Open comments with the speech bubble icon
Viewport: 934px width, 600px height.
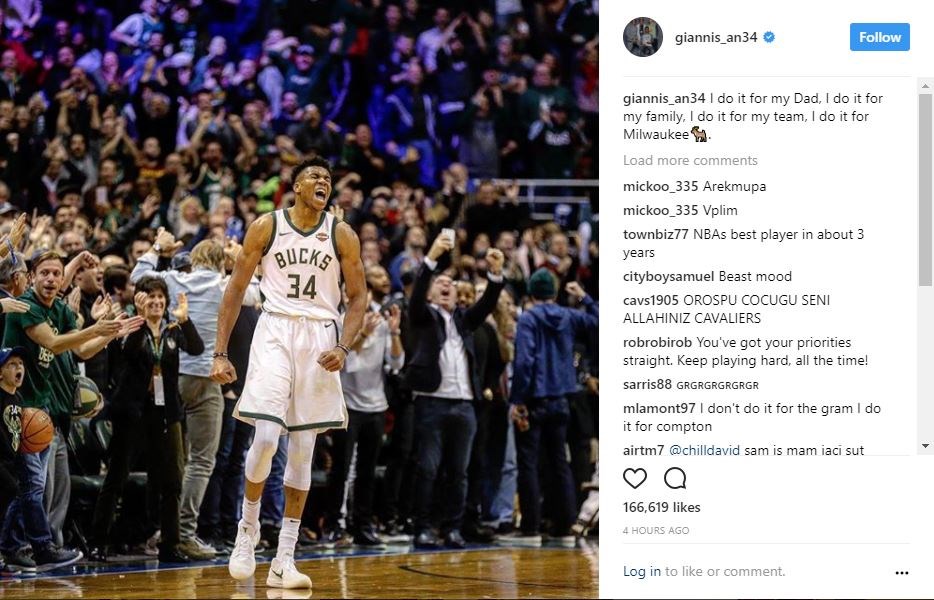click(675, 478)
